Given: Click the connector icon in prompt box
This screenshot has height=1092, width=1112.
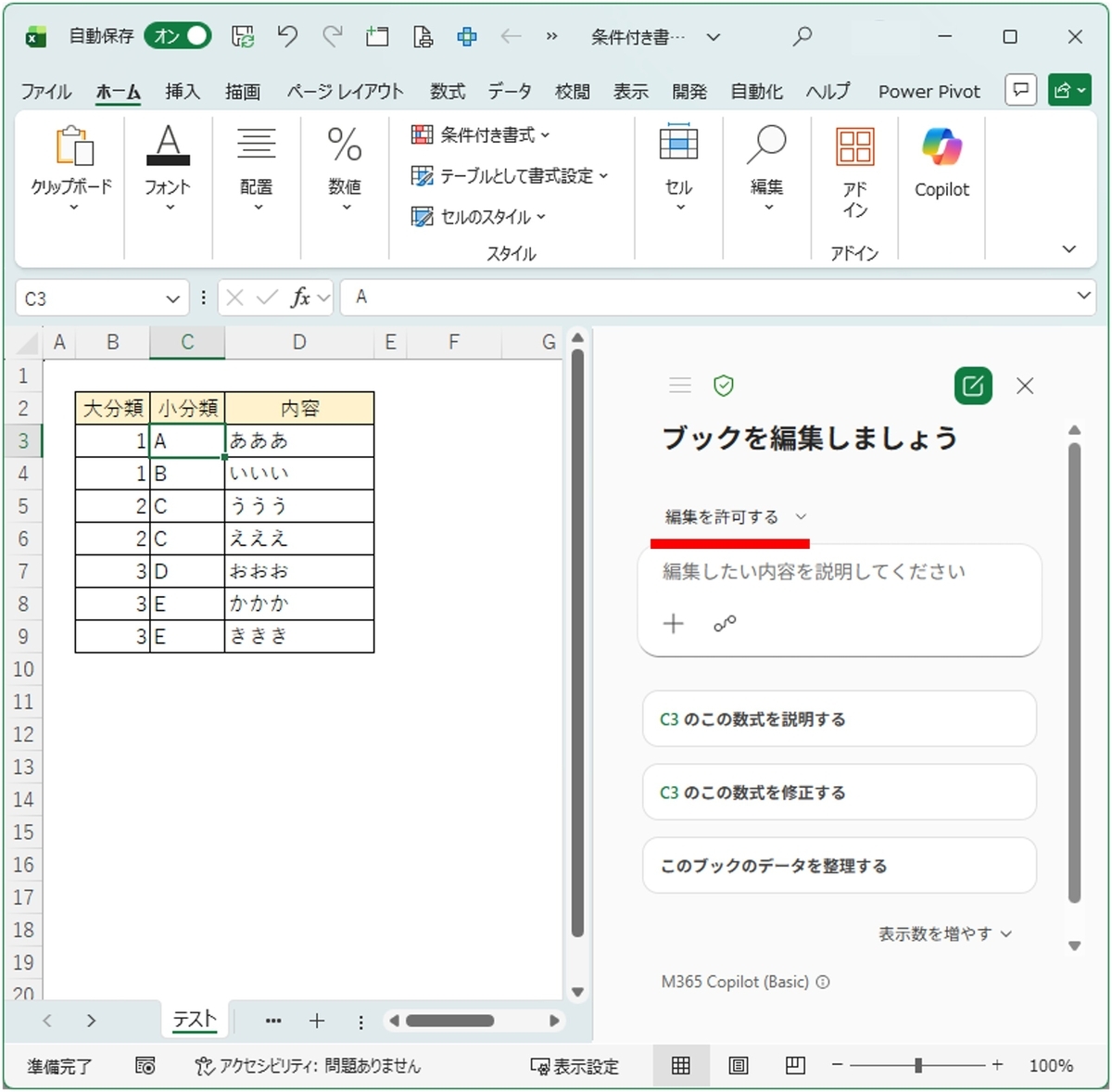Looking at the screenshot, I should click(x=725, y=624).
